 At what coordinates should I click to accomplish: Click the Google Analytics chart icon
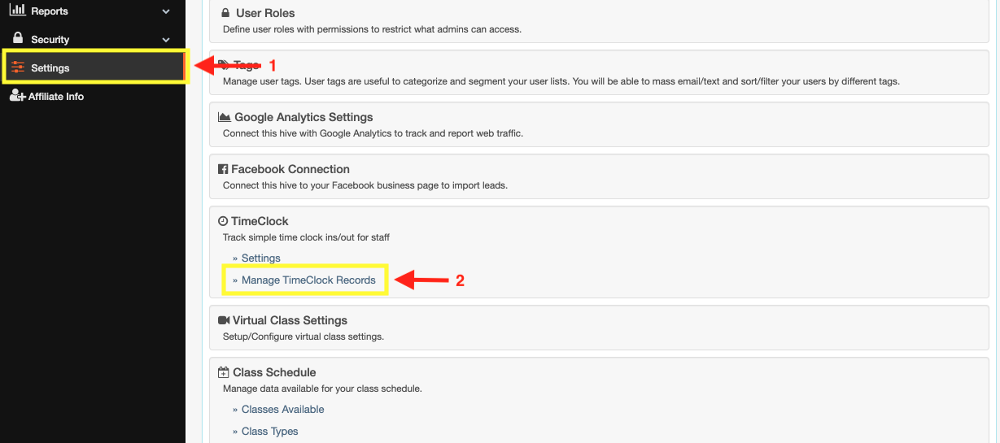tap(224, 117)
